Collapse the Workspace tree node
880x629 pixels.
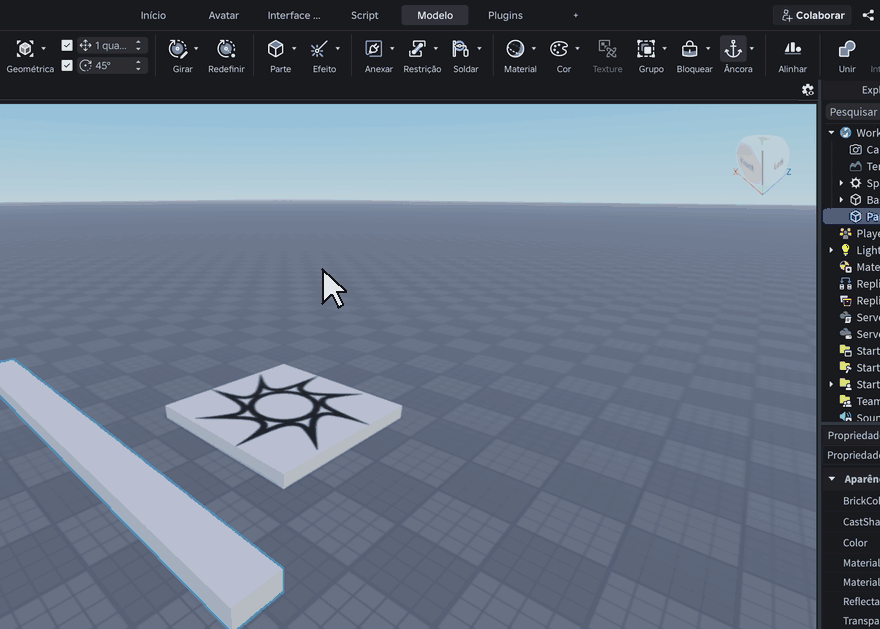click(831, 132)
